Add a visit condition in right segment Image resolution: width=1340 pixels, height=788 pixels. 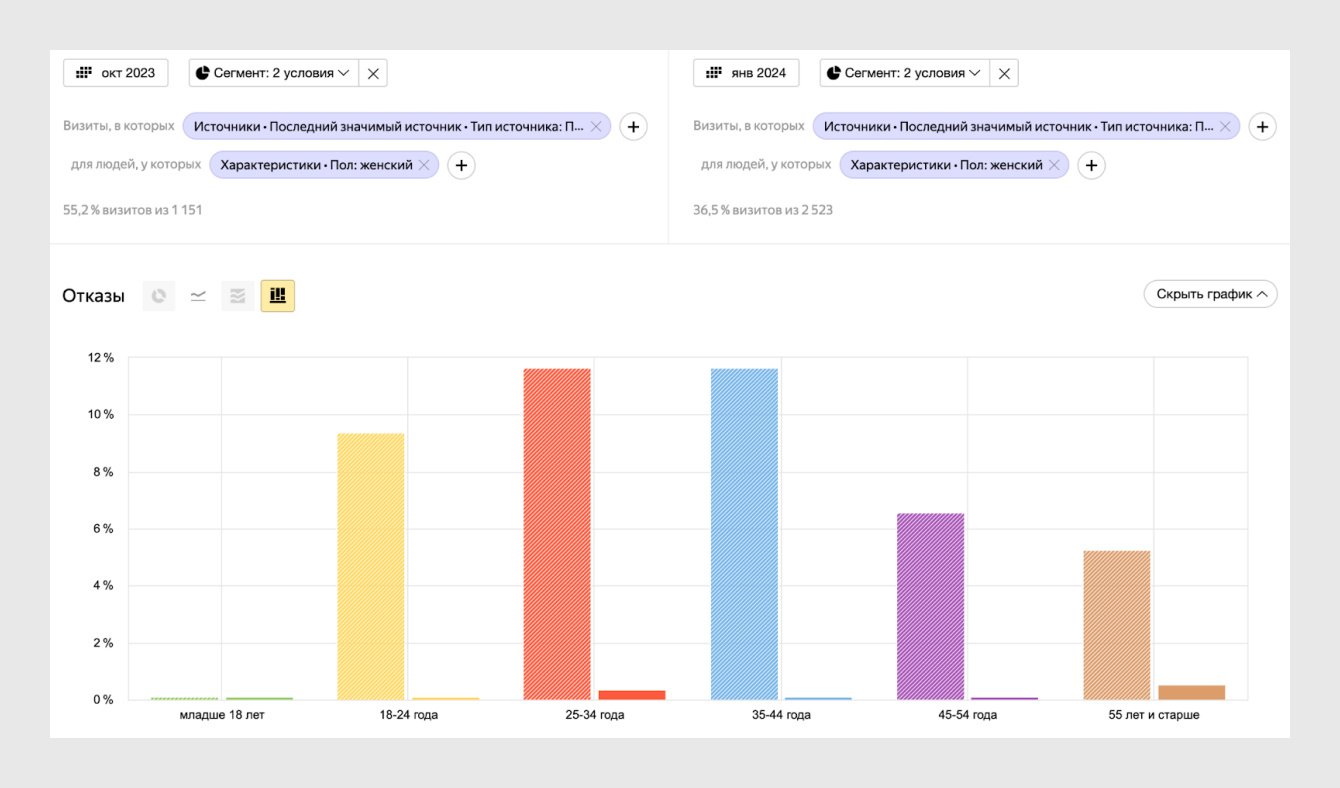coord(1263,127)
